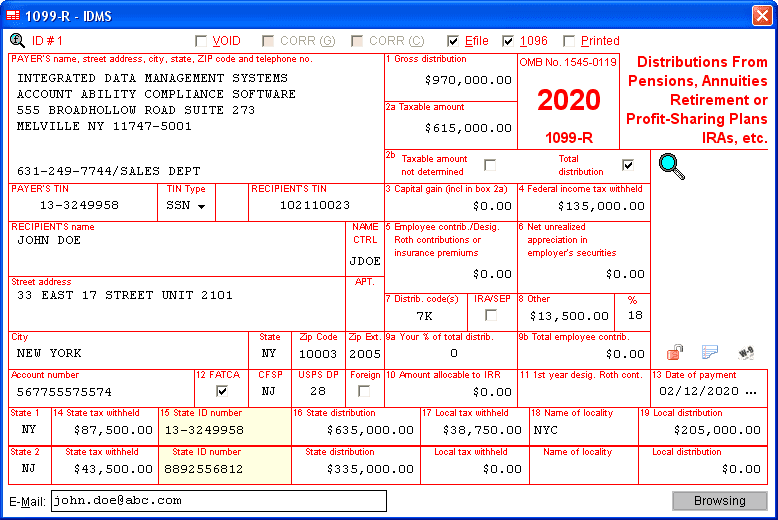Check the Foreign address checkbox
The width and height of the screenshot is (778, 520).
(364, 391)
